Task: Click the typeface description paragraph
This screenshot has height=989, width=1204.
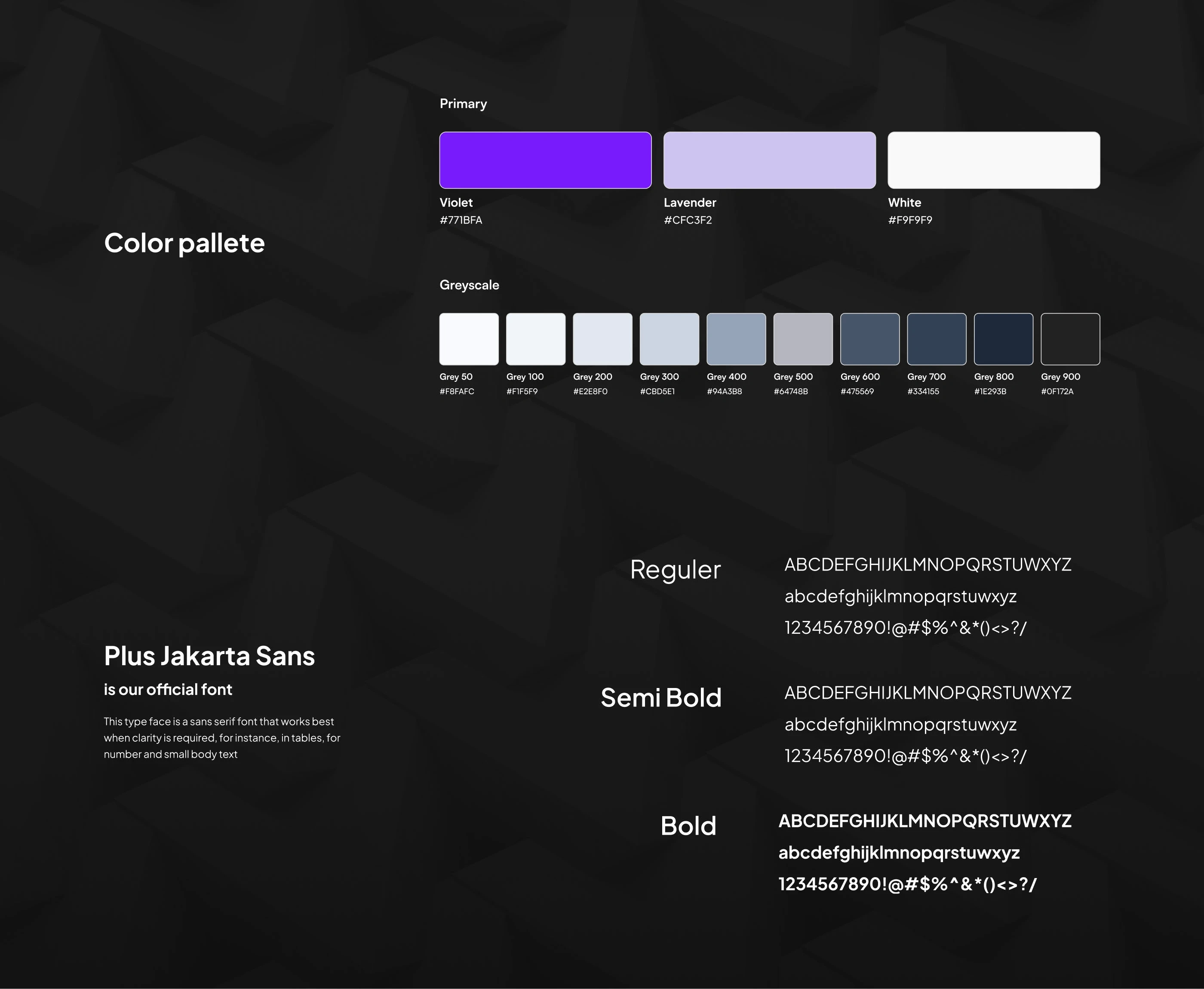Action: tap(222, 738)
